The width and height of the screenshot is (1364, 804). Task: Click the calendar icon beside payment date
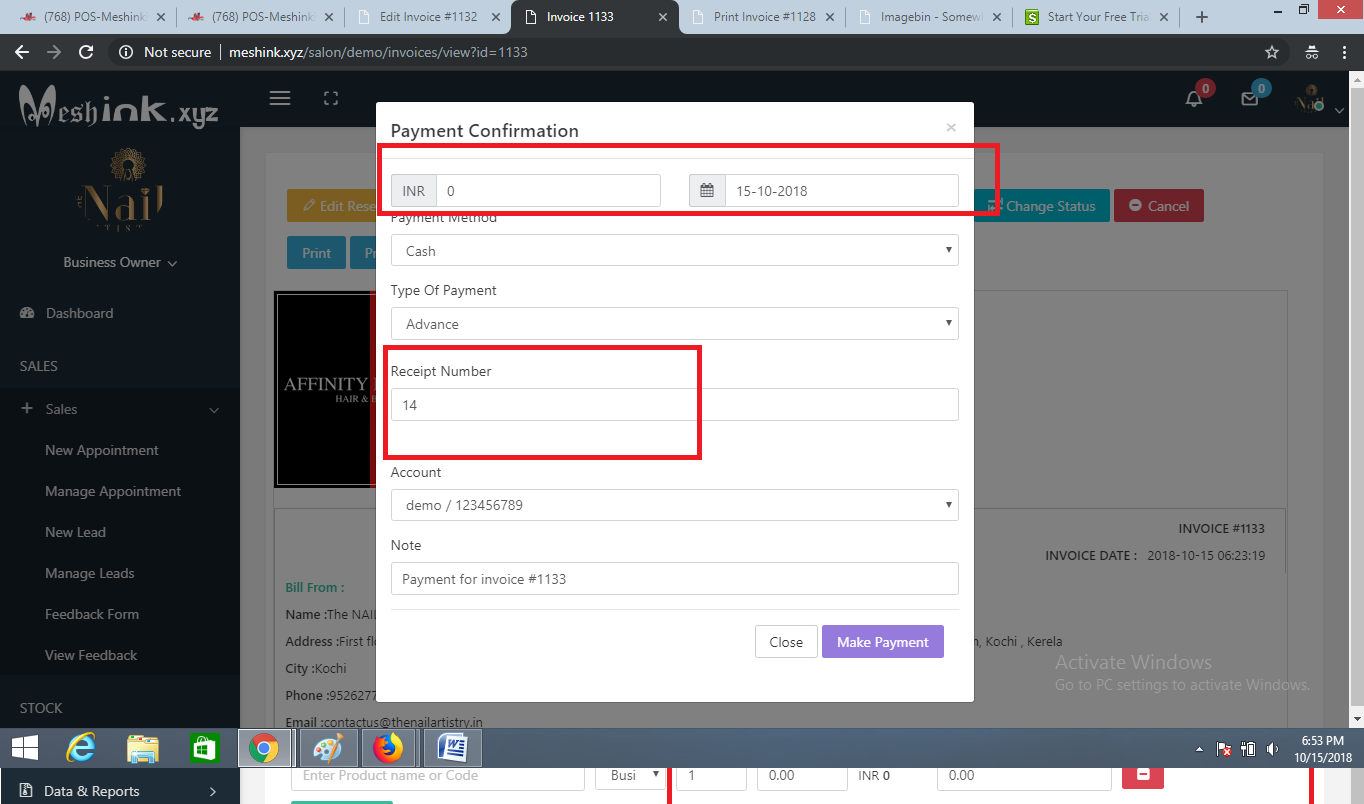707,191
